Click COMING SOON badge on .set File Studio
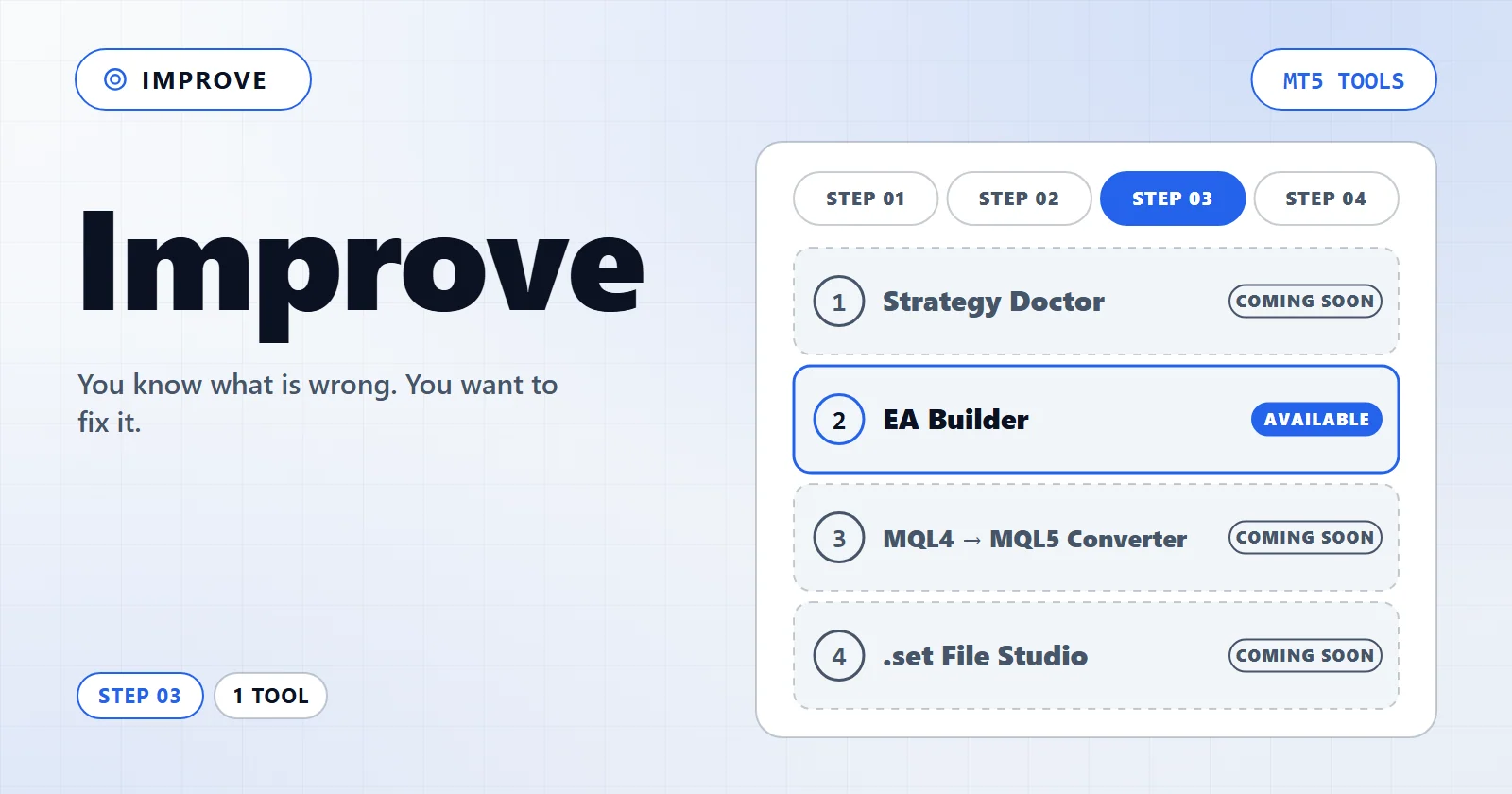The image size is (1512, 794). [1305, 656]
